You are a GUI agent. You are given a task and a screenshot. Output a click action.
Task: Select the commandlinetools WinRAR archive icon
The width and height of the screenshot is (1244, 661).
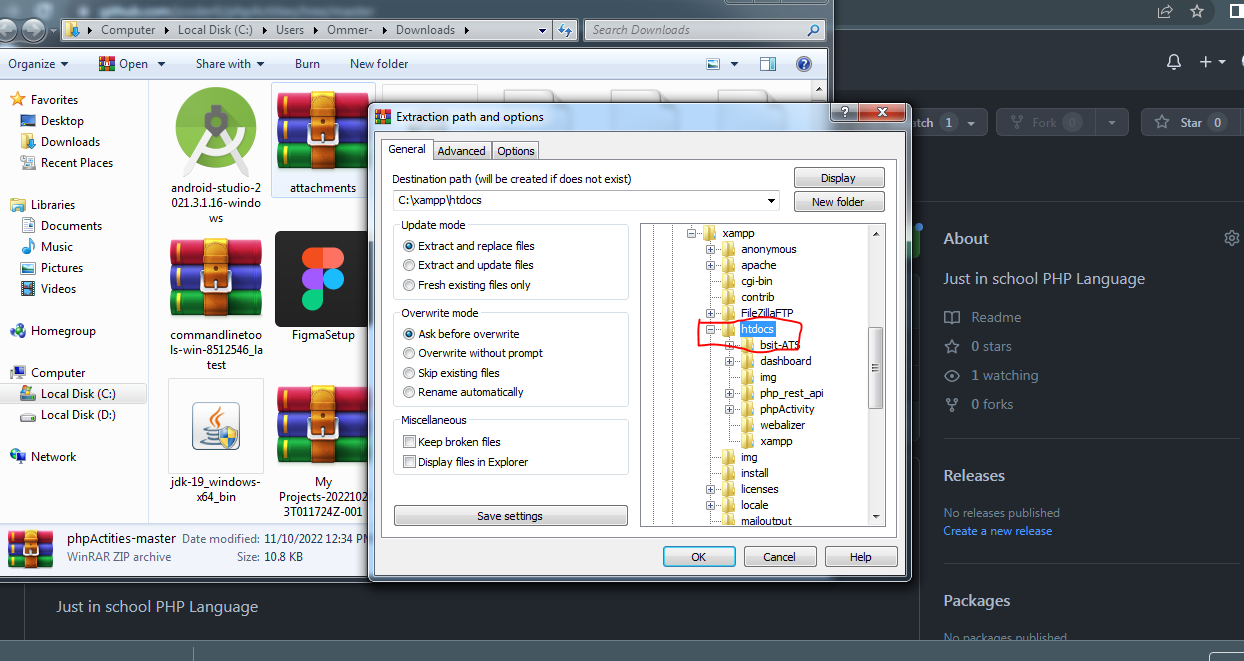point(216,278)
